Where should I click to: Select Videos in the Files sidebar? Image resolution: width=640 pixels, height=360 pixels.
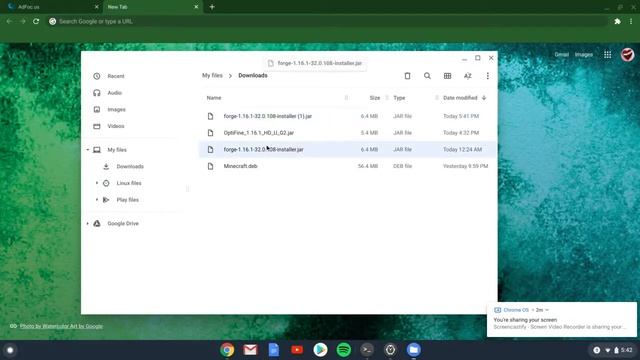[x=116, y=126]
